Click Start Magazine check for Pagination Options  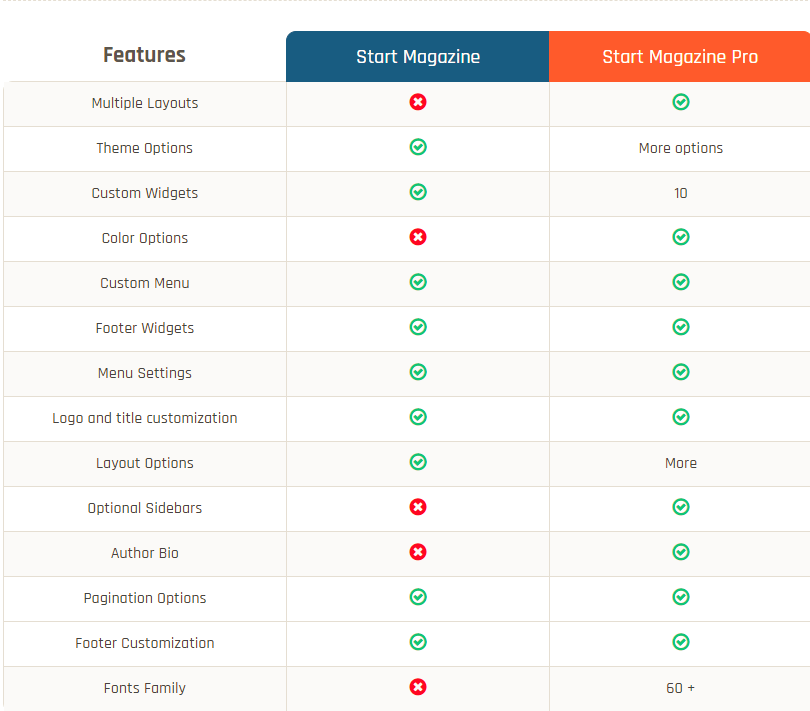point(418,597)
